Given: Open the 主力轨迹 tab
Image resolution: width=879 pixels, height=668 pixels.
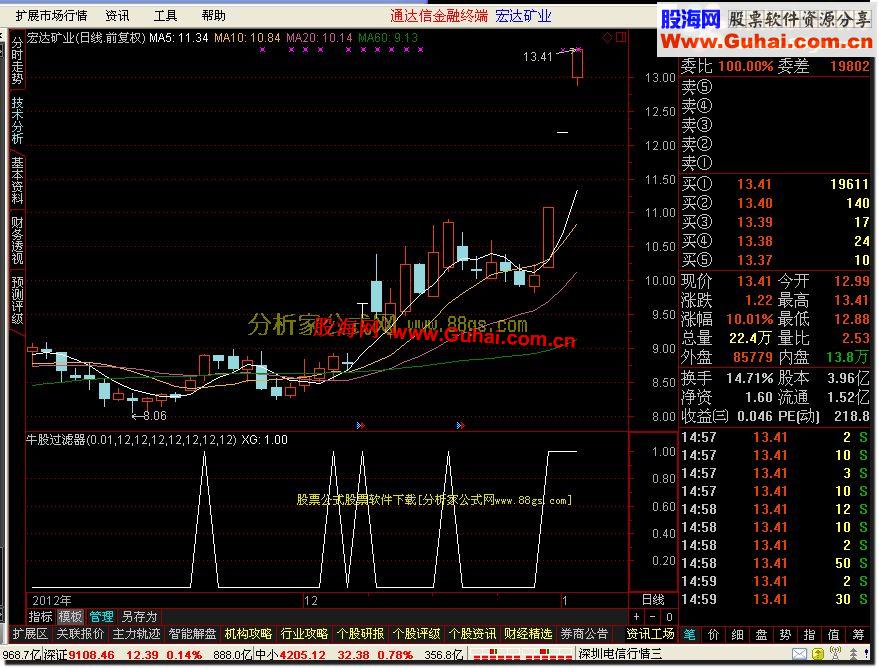Looking at the screenshot, I should click(136, 634).
